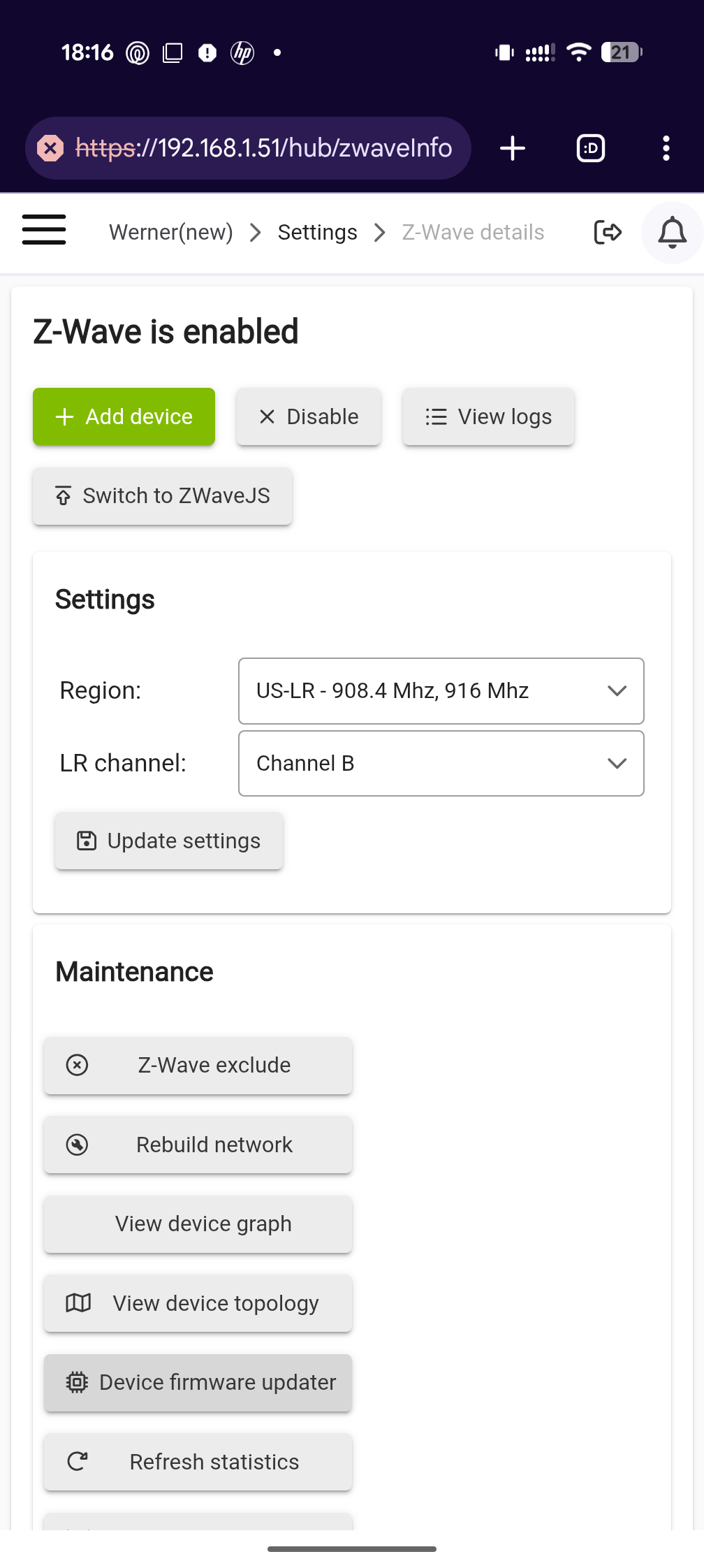Viewport: 704px width, 1568px height.
Task: Open the browser tab switcher icon
Action: [591, 148]
